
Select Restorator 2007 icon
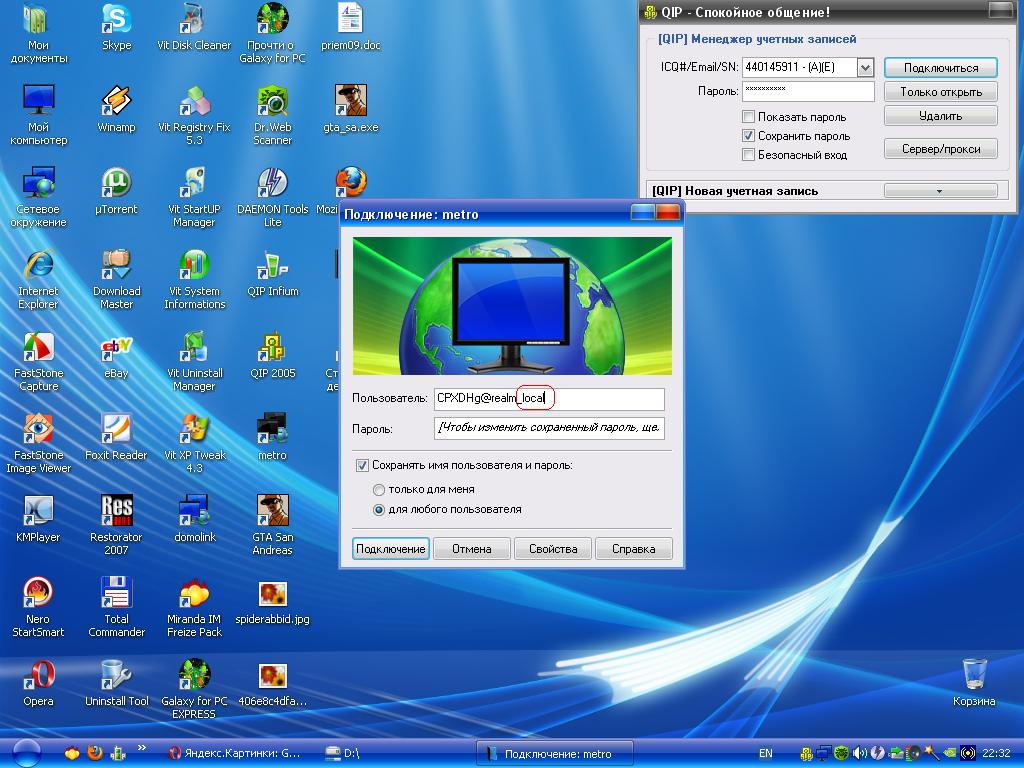[x=116, y=525]
